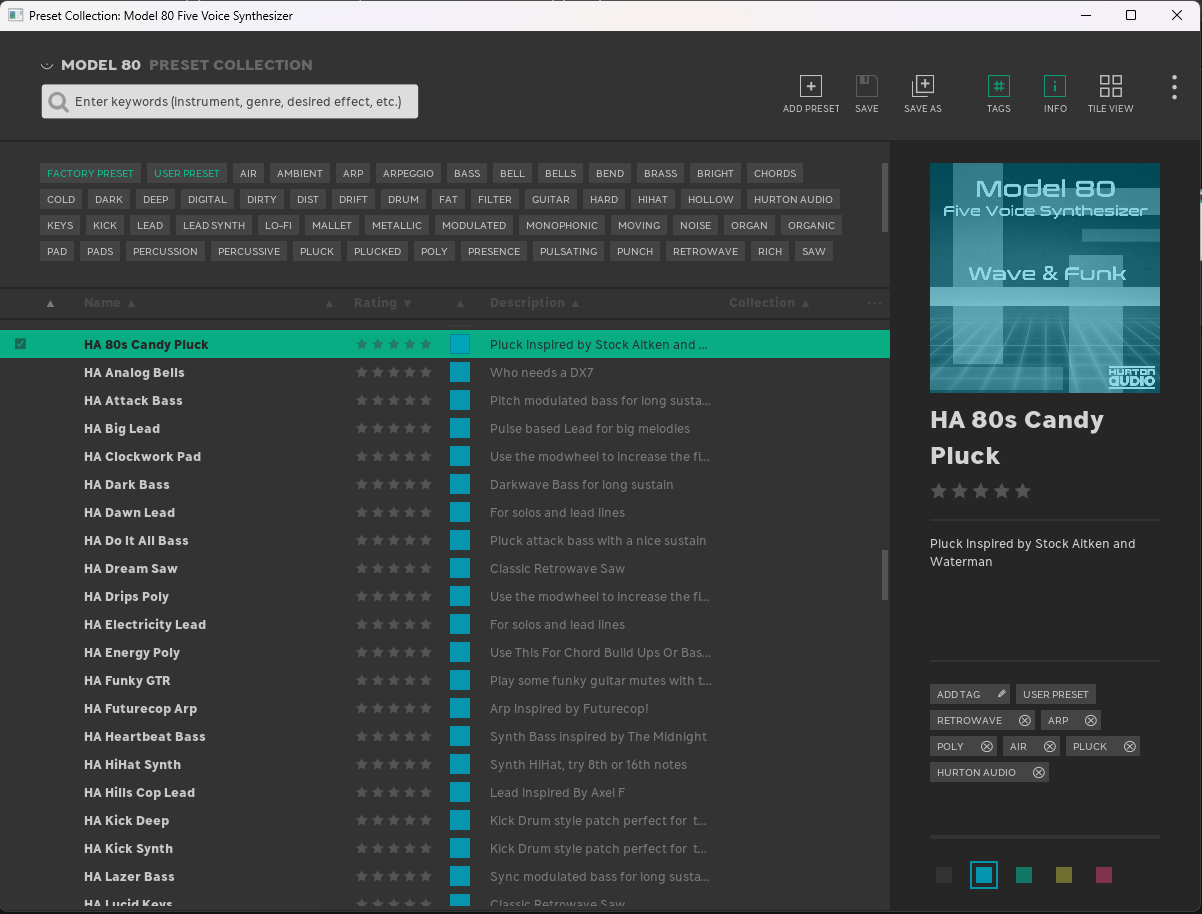Remove the RETROWAVE tag from preset
Viewport: 1202px width, 914px height.
pos(1024,720)
